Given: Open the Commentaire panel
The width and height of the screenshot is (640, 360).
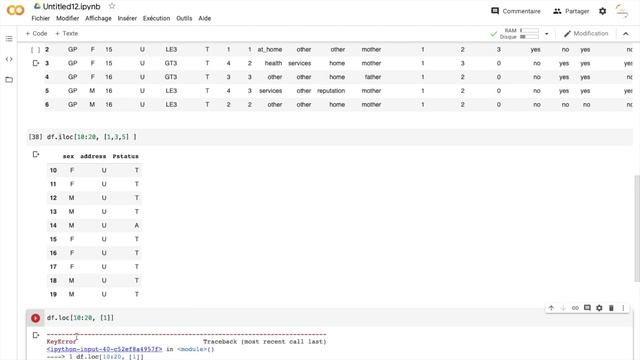Looking at the screenshot, I should click(x=516, y=11).
